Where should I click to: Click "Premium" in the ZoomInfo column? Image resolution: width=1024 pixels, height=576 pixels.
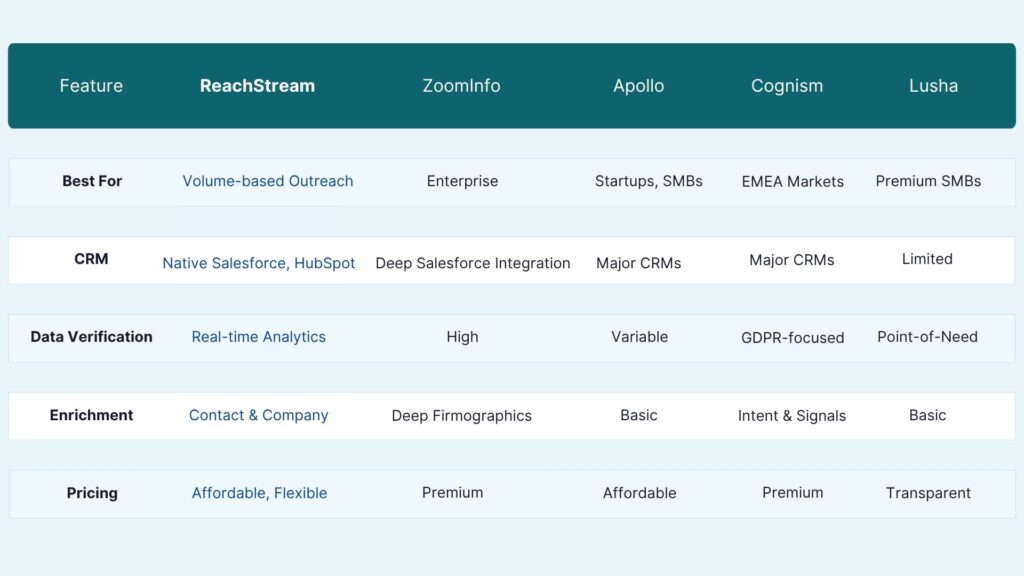click(453, 492)
